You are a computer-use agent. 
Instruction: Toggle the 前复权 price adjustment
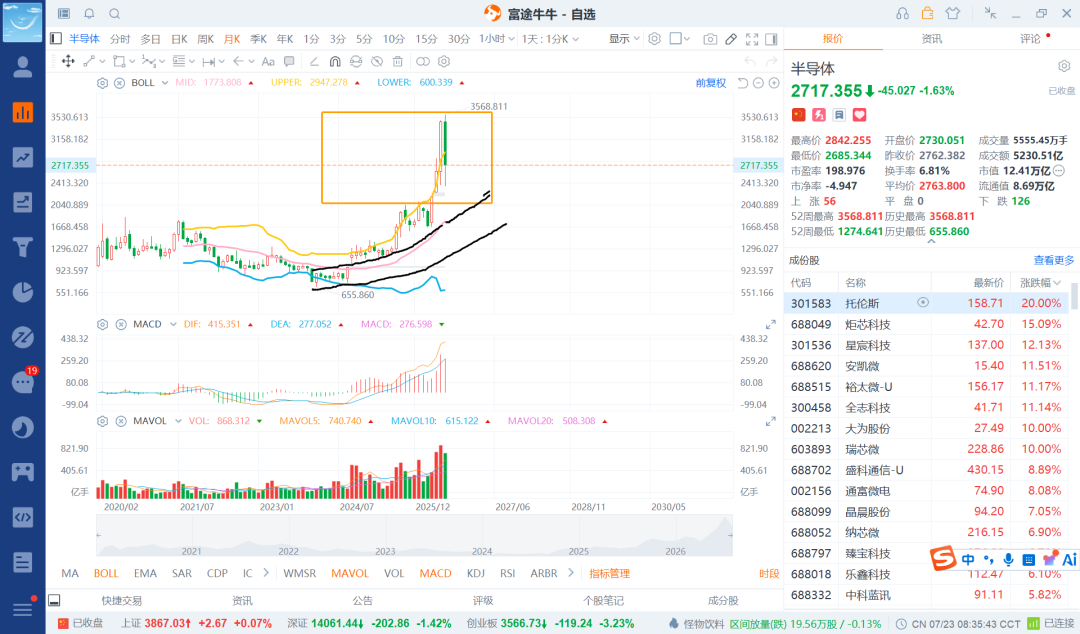pyautogui.click(x=711, y=83)
